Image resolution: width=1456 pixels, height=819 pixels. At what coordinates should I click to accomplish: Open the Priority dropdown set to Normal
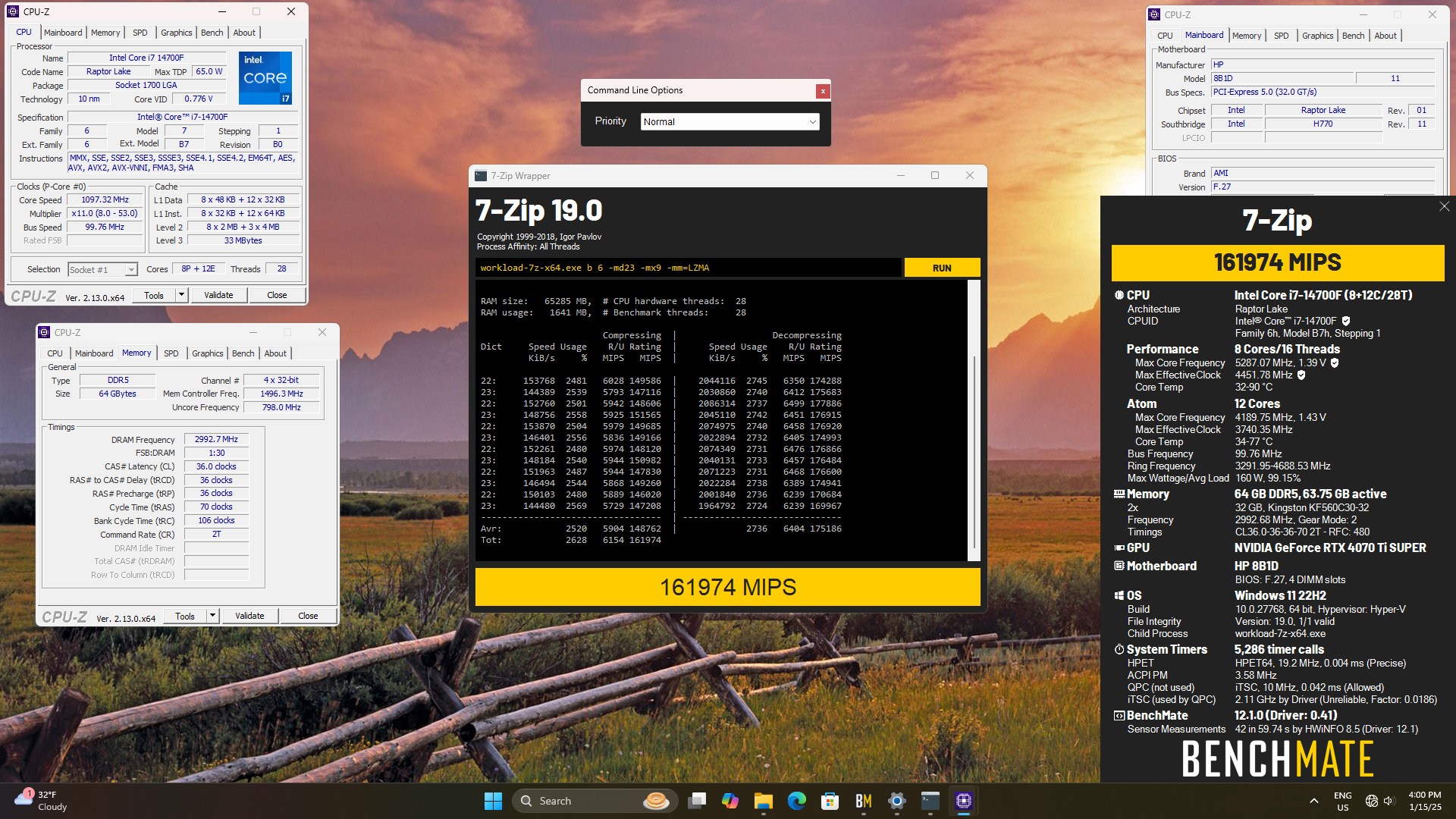pyautogui.click(x=730, y=121)
